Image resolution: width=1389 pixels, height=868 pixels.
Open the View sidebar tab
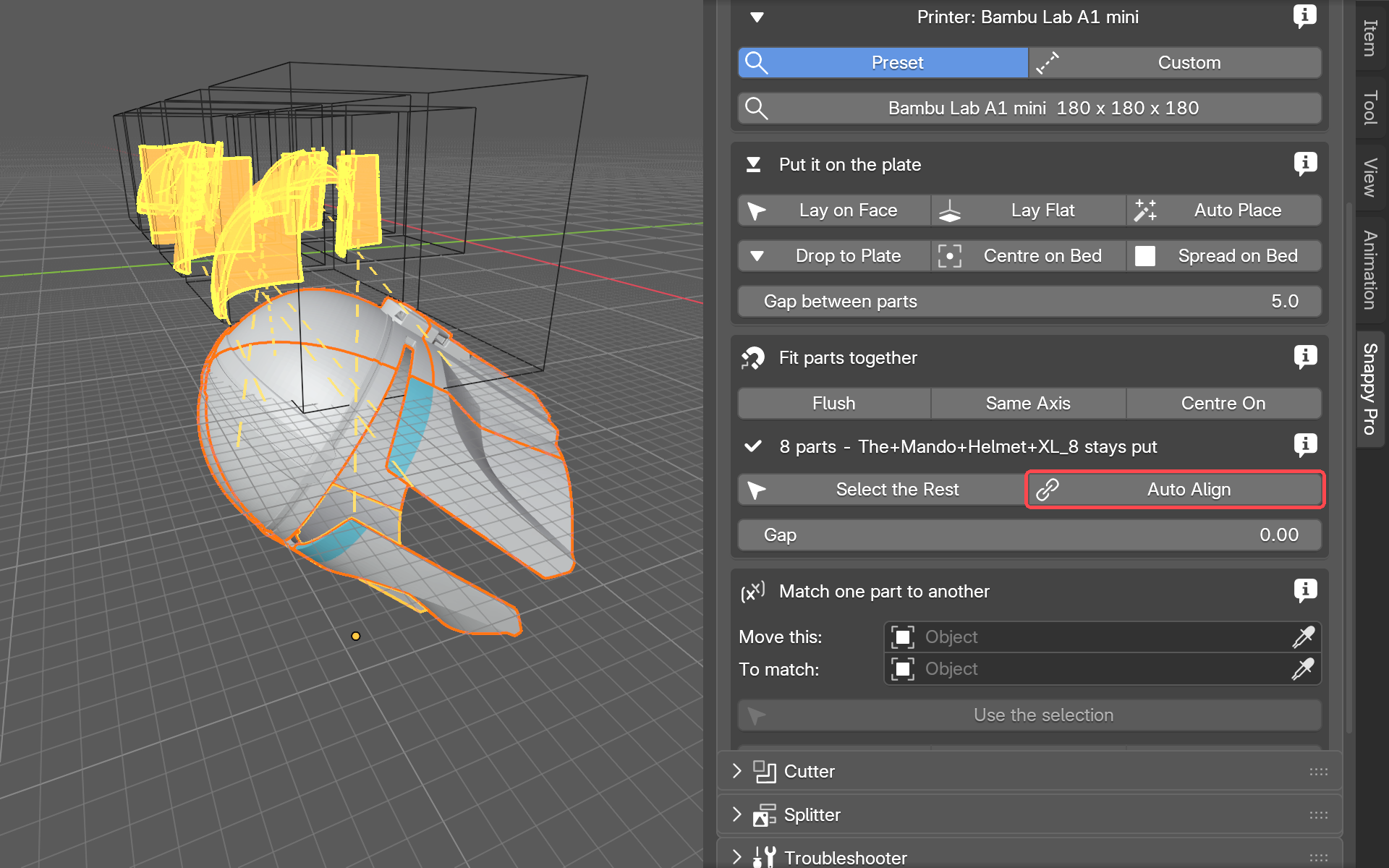(x=1370, y=177)
